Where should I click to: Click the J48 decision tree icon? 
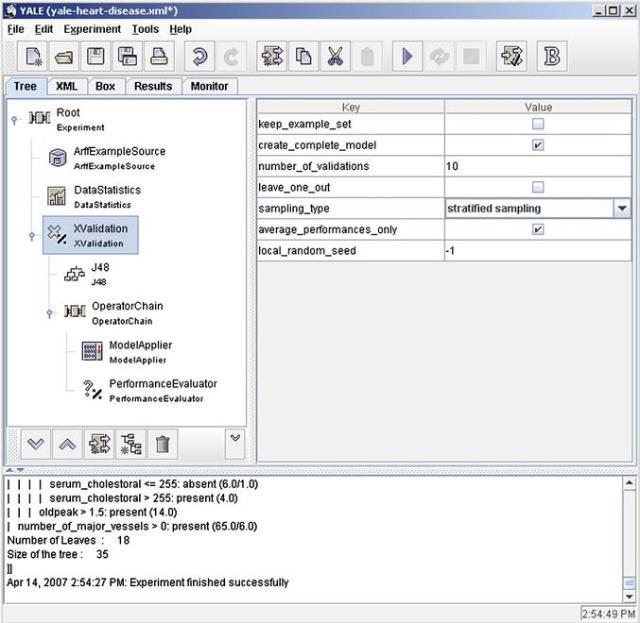tap(74, 274)
